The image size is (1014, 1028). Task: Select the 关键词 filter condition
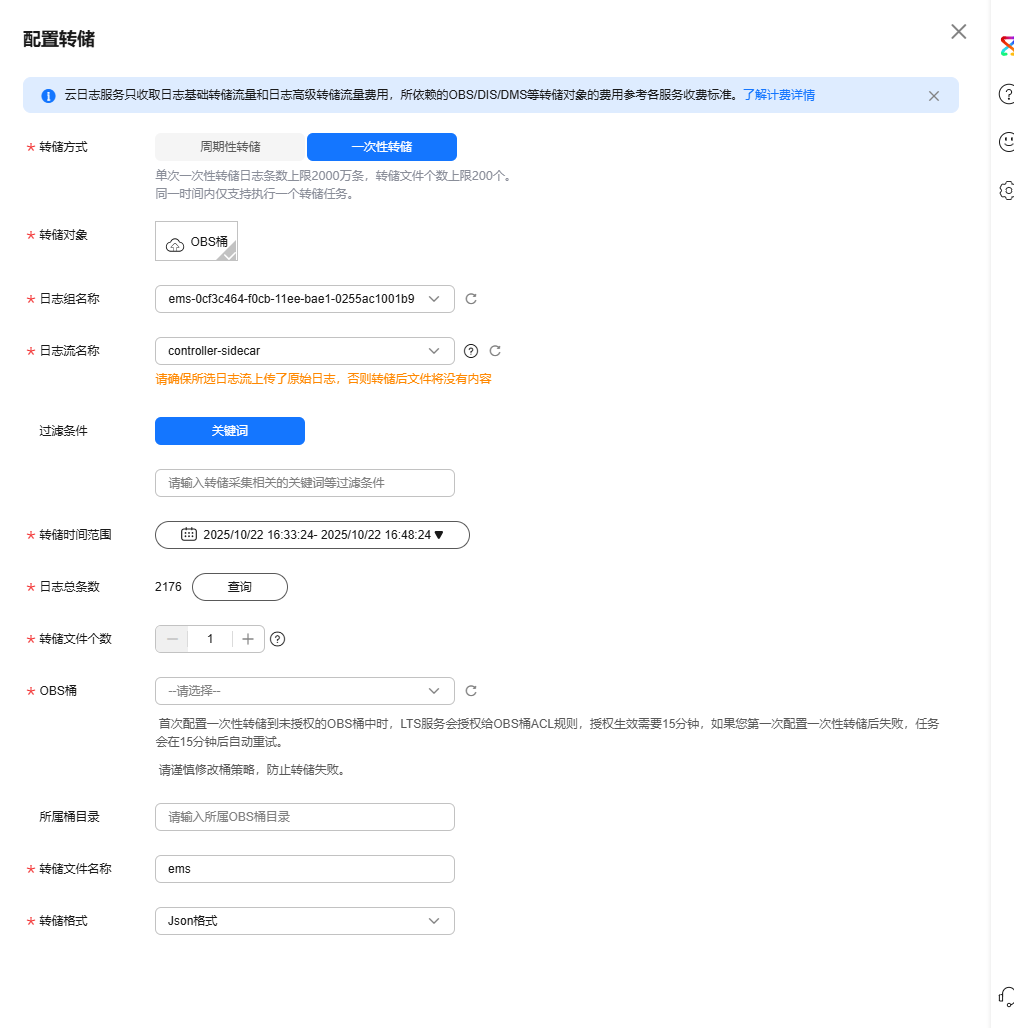[x=230, y=431]
